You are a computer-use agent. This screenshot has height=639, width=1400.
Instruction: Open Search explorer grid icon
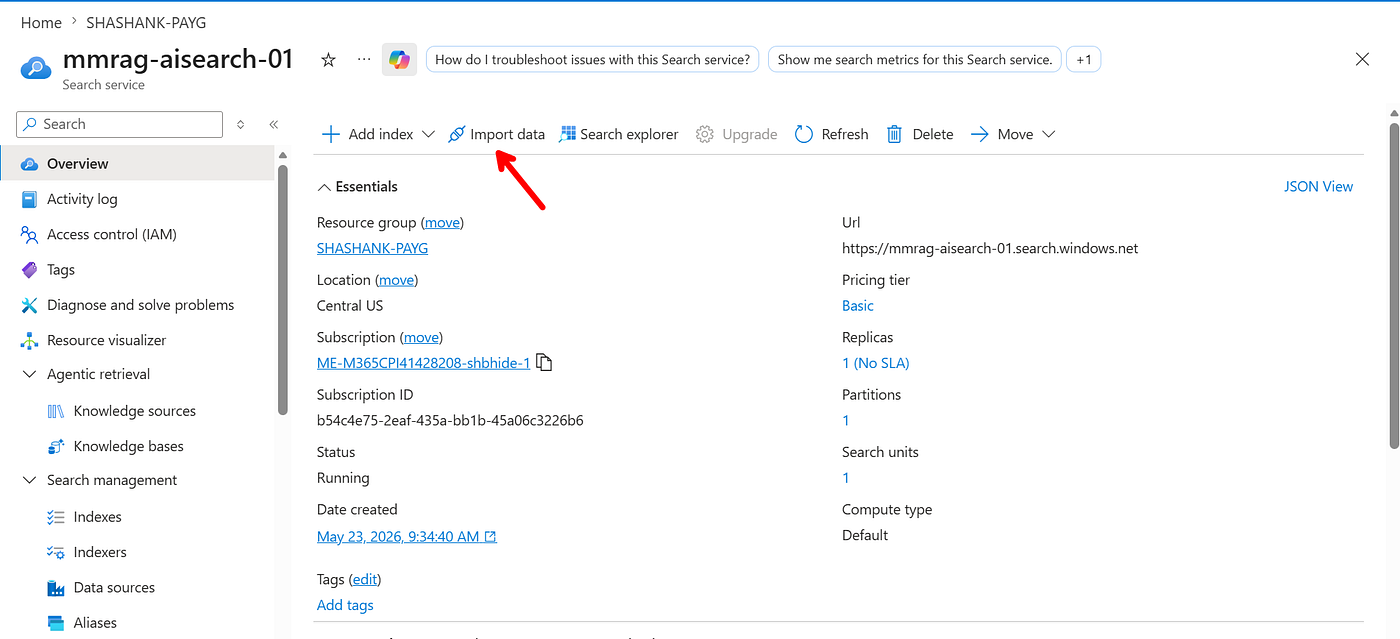click(x=567, y=134)
